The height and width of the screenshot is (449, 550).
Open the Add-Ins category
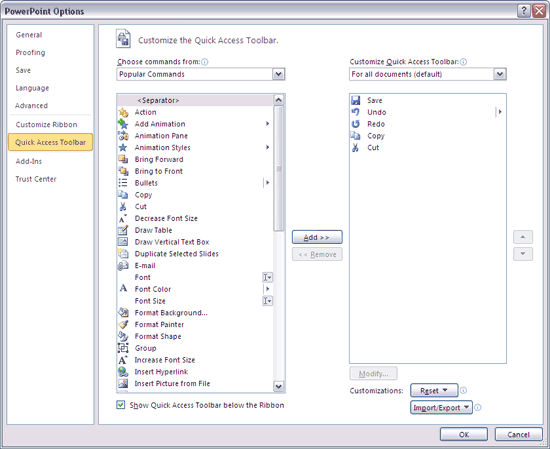[x=28, y=161]
